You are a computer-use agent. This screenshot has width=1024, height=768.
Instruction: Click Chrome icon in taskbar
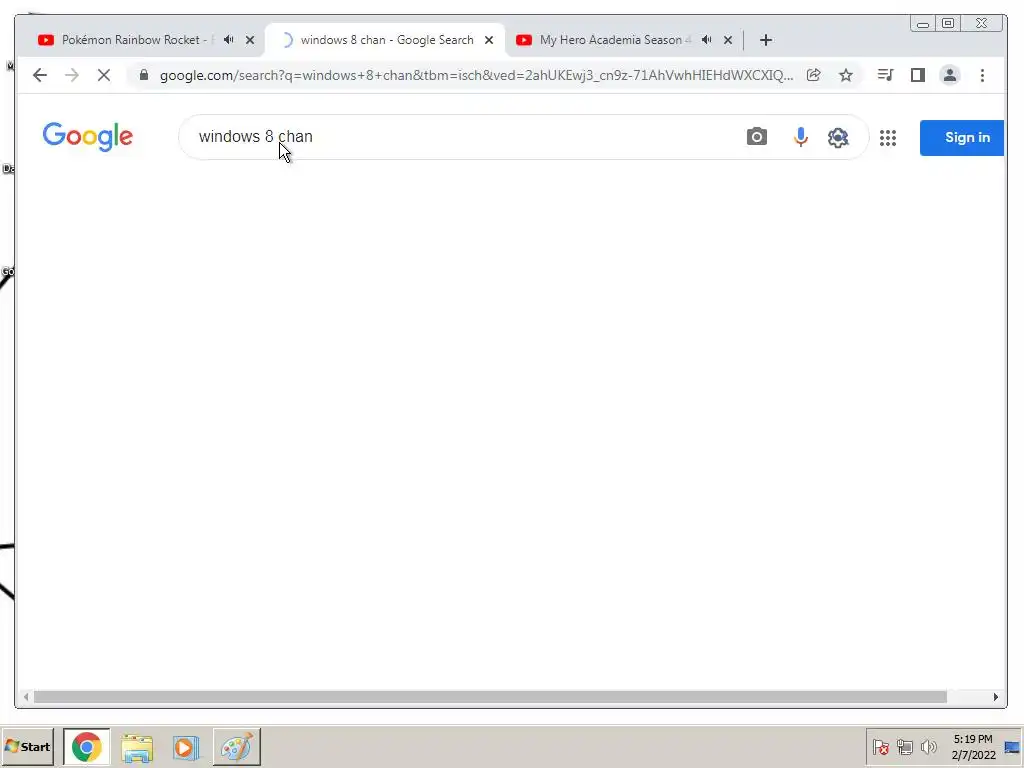87,746
